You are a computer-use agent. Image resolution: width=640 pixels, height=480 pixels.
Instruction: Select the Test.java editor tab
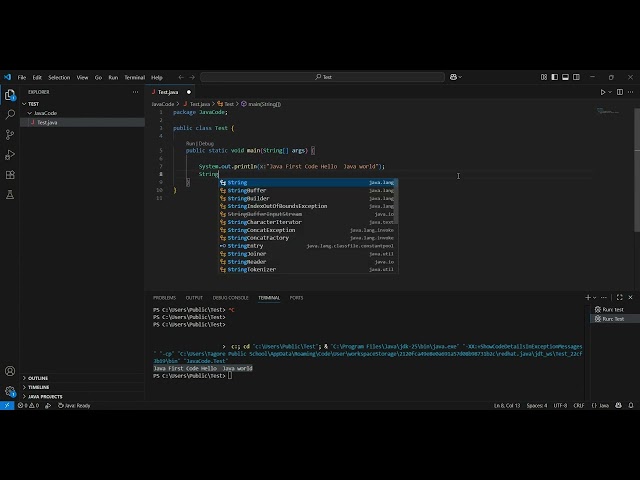[170, 92]
